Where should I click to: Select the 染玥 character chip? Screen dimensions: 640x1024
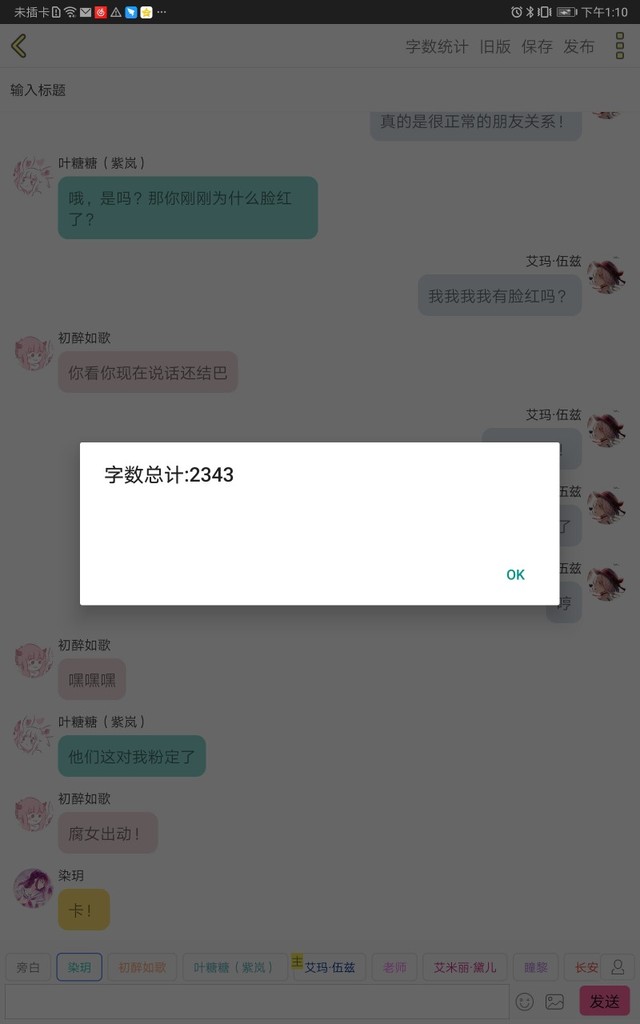pos(79,967)
